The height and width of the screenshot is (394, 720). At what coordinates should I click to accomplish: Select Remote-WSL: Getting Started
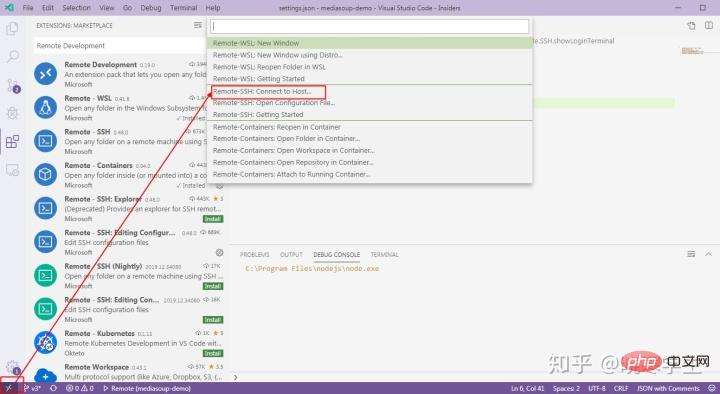(370, 79)
